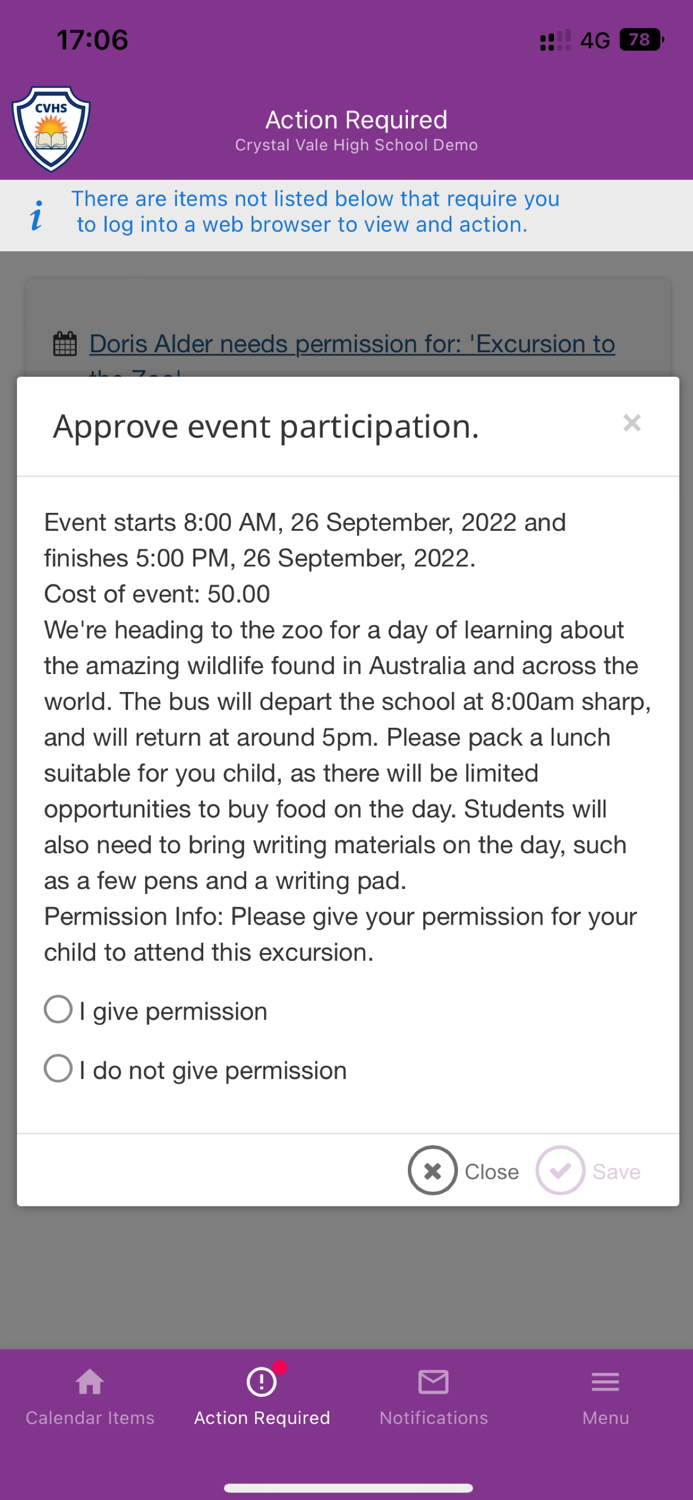This screenshot has width=693, height=1500.
Task: Open the envelope icon above Notifications
Action: [433, 1382]
